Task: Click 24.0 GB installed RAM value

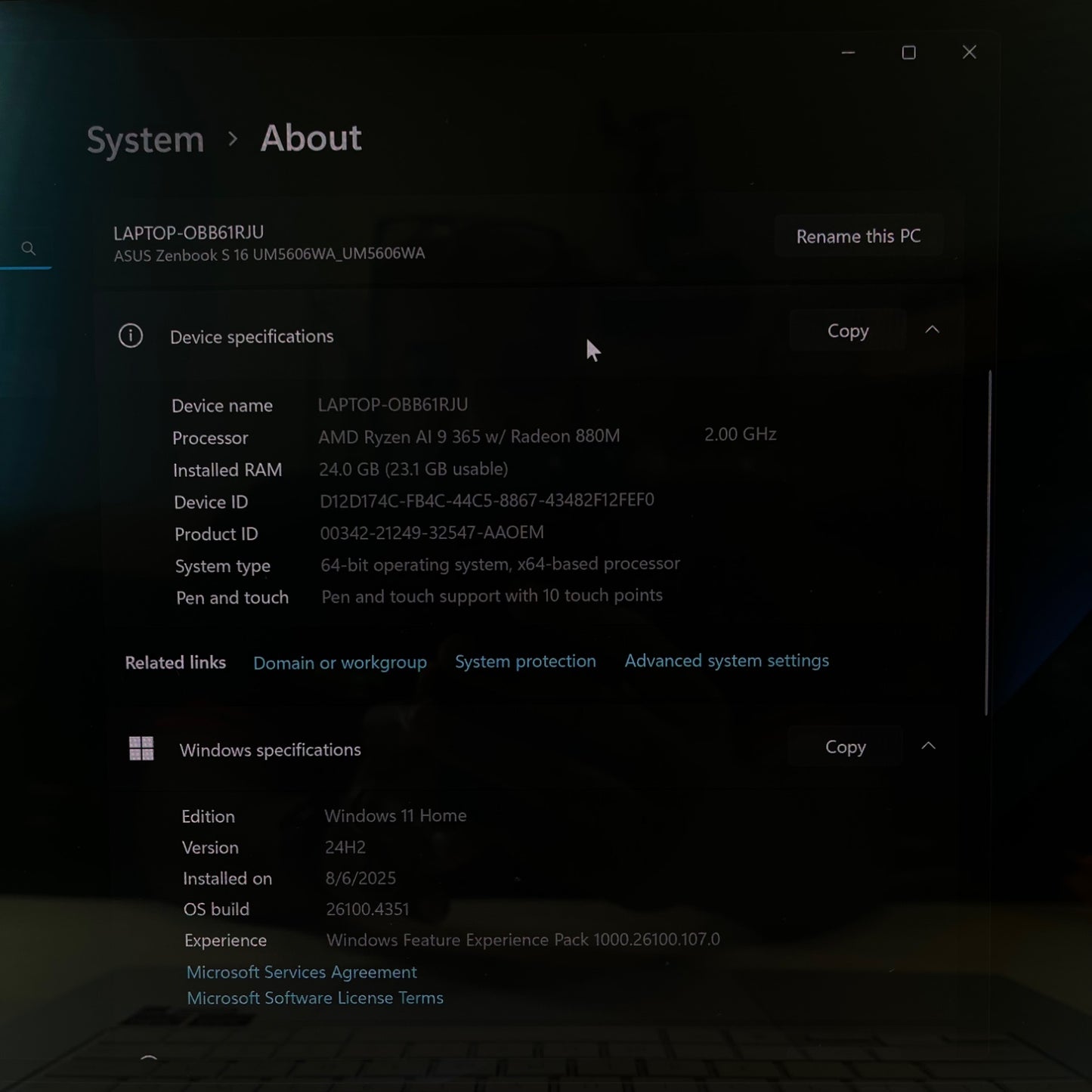Action: [413, 469]
